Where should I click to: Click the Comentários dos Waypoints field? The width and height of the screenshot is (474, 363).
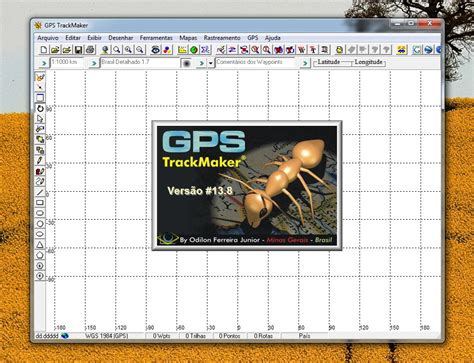(255, 62)
